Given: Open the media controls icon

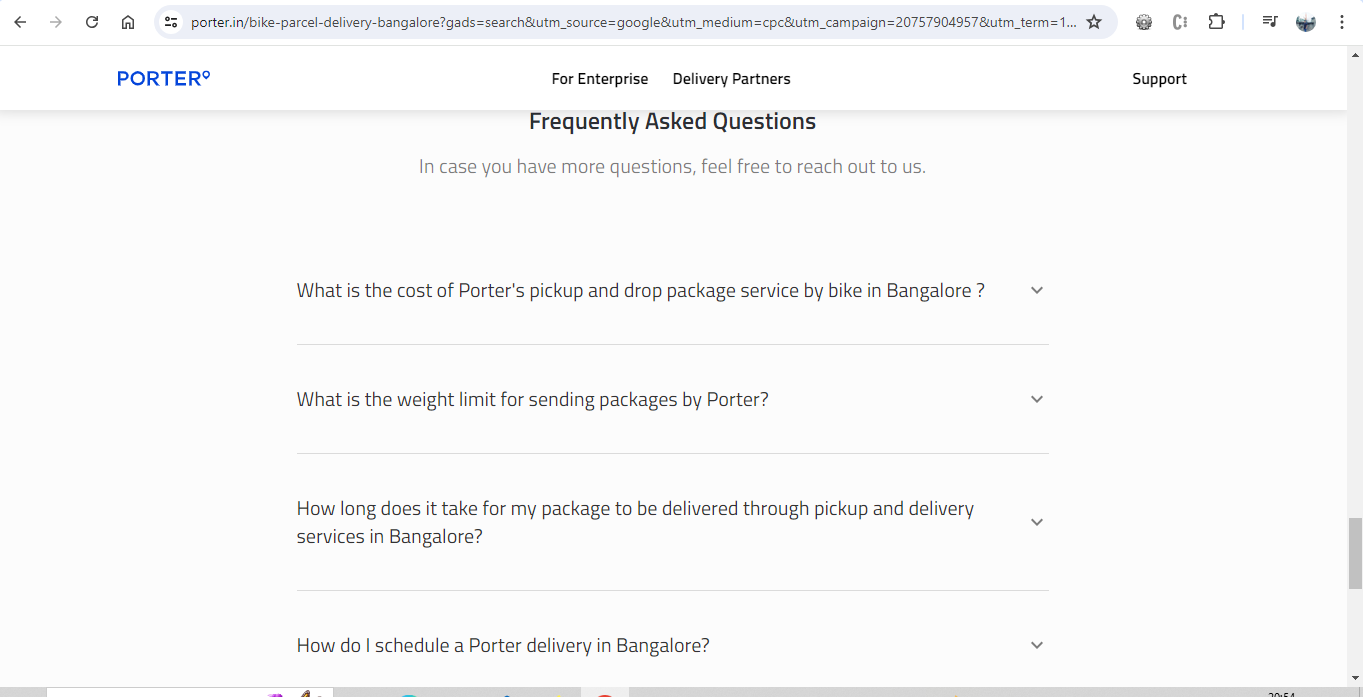Looking at the screenshot, I should pyautogui.click(x=1269, y=22).
